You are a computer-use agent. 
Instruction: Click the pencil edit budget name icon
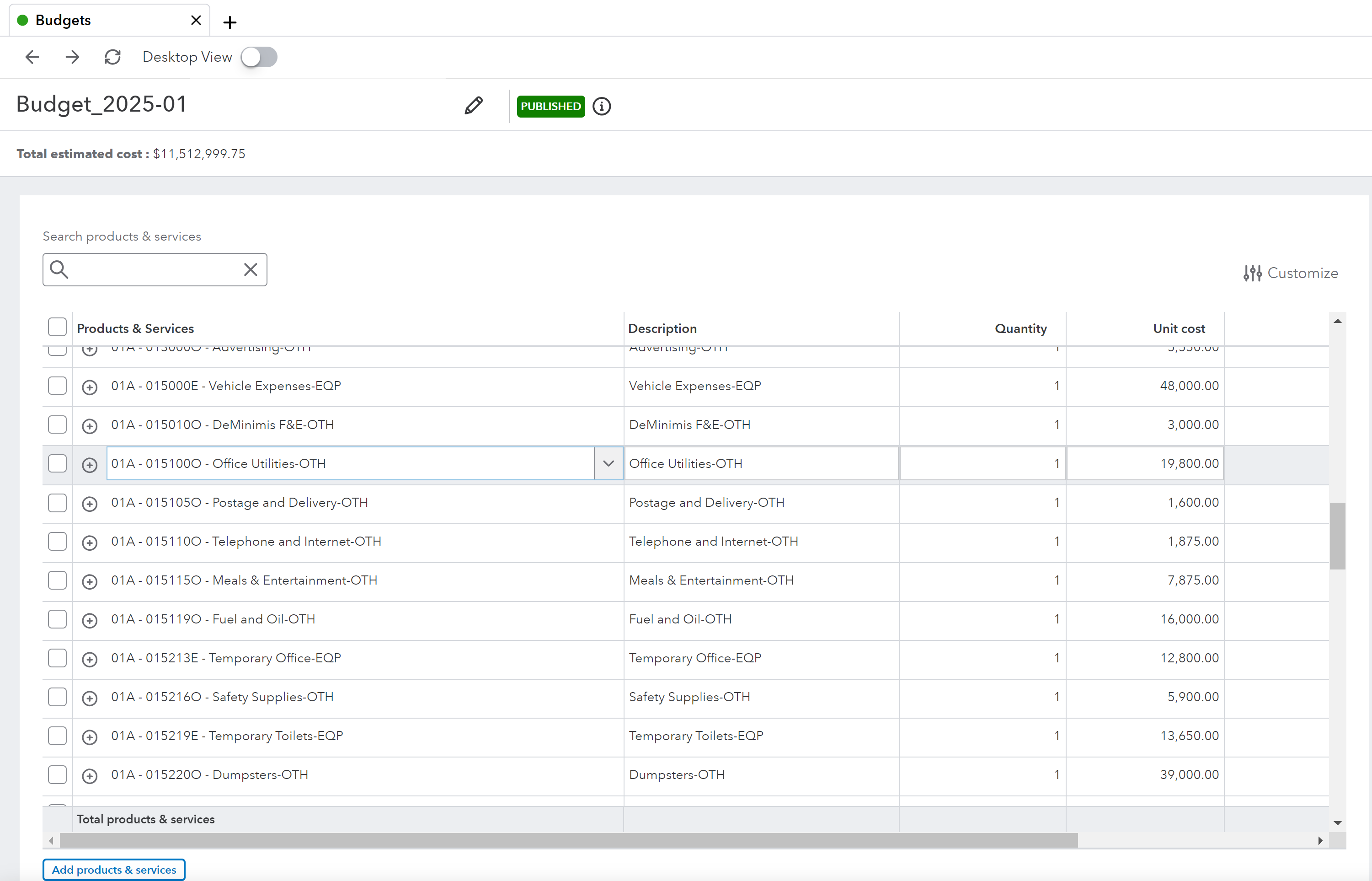coord(473,106)
